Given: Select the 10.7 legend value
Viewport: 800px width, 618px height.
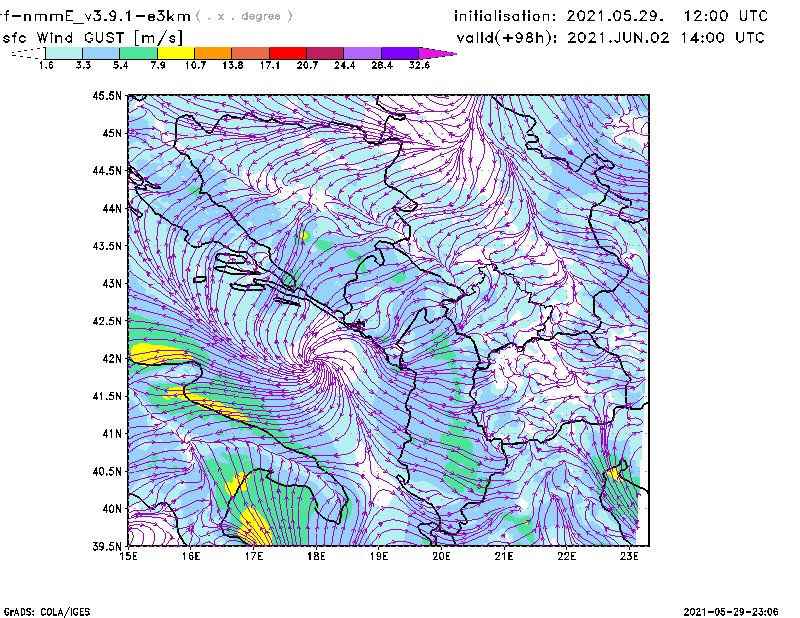Looking at the screenshot, I should (x=195, y=65).
